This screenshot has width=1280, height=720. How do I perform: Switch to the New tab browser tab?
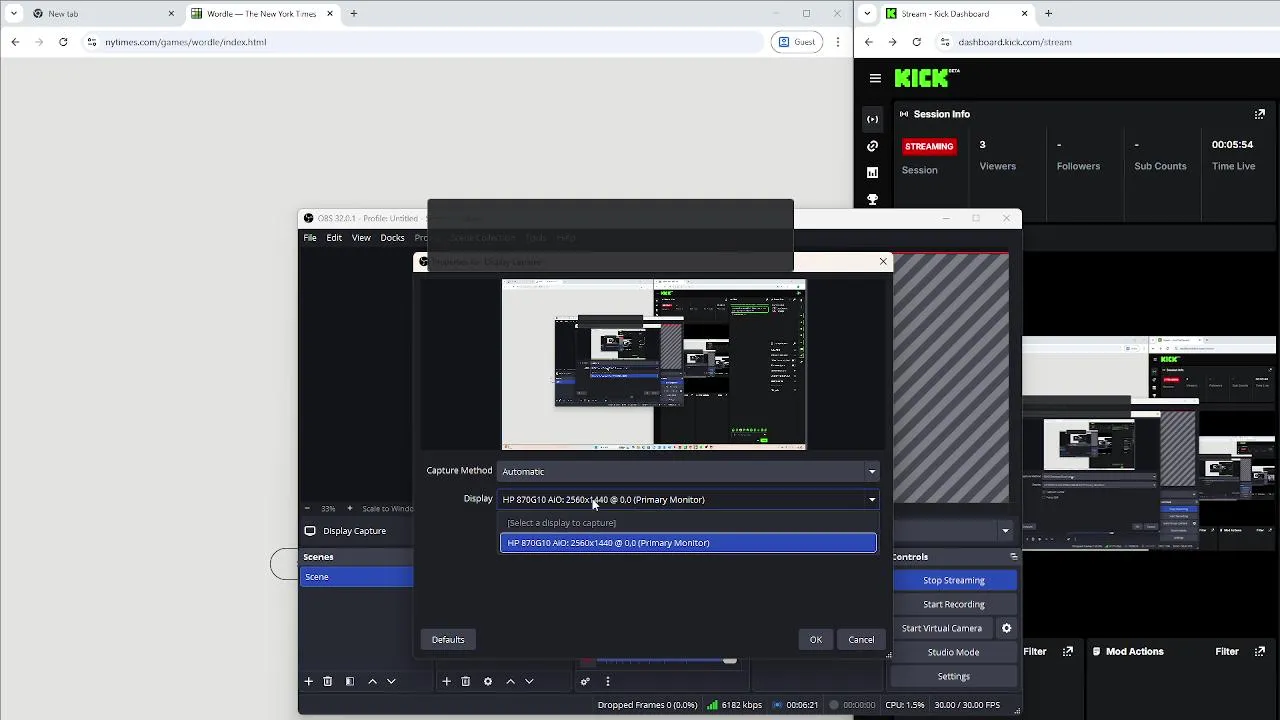pyautogui.click(x=103, y=14)
